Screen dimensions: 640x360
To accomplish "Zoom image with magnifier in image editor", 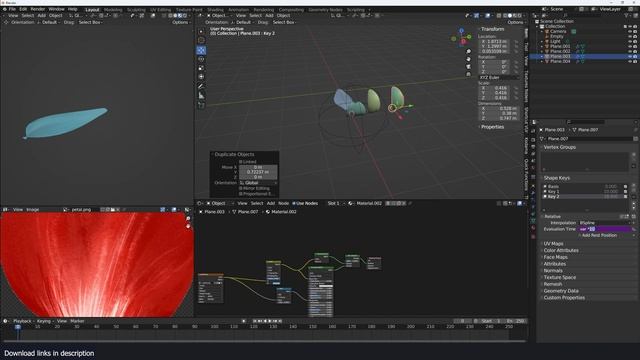I will (188, 219).
